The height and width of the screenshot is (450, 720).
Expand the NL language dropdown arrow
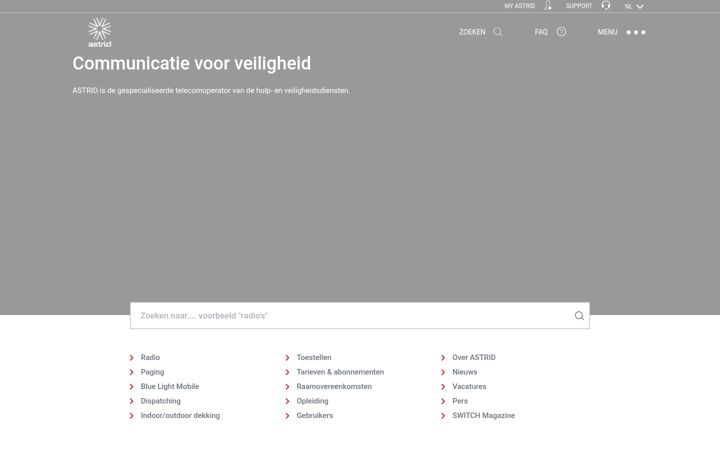(x=640, y=6)
